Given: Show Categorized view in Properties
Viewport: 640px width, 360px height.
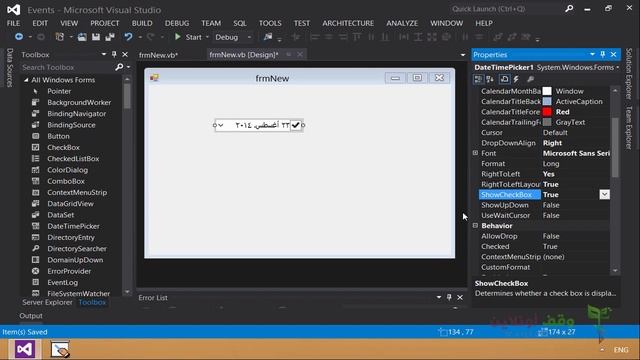Looking at the screenshot, I should 478,79.
